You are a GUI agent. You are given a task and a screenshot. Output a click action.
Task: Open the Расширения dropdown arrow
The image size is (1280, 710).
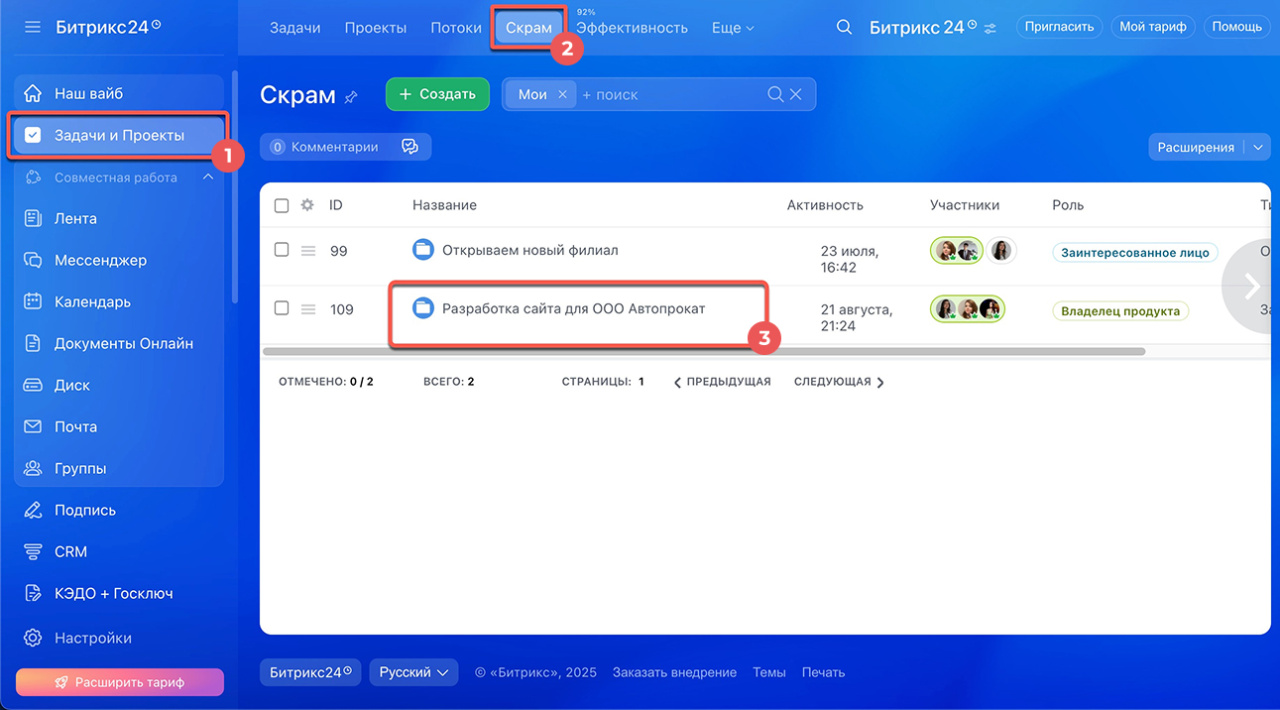[x=1257, y=147]
